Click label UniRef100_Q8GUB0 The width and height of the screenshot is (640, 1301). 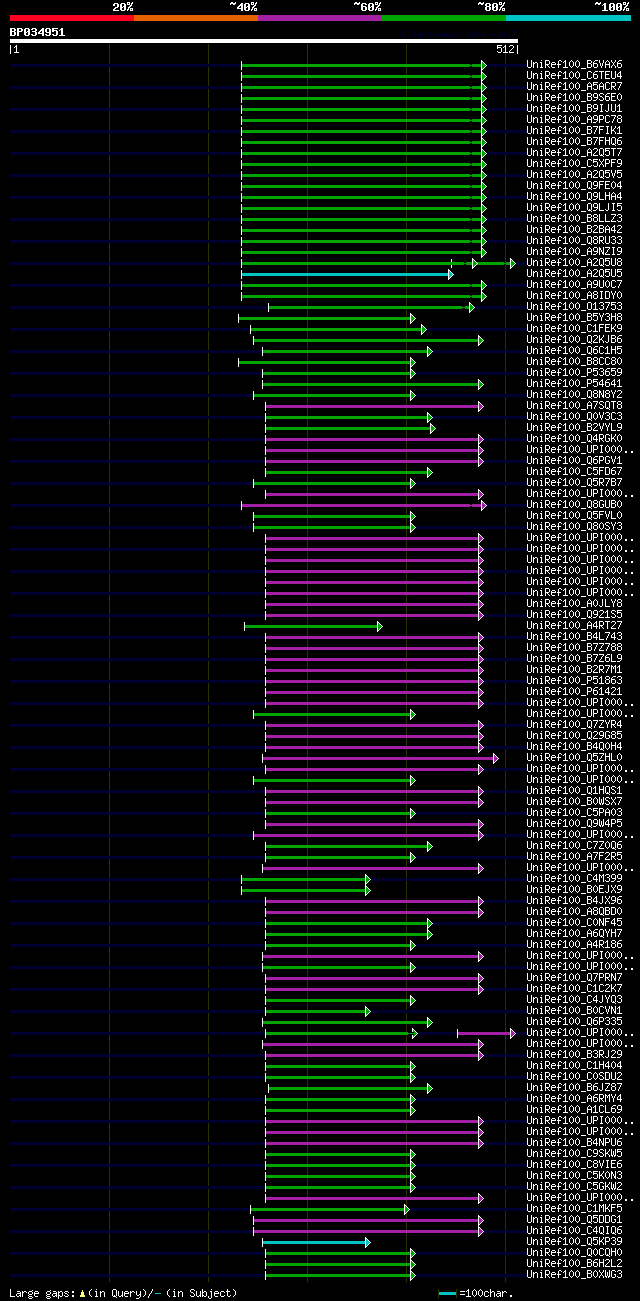click(574, 505)
